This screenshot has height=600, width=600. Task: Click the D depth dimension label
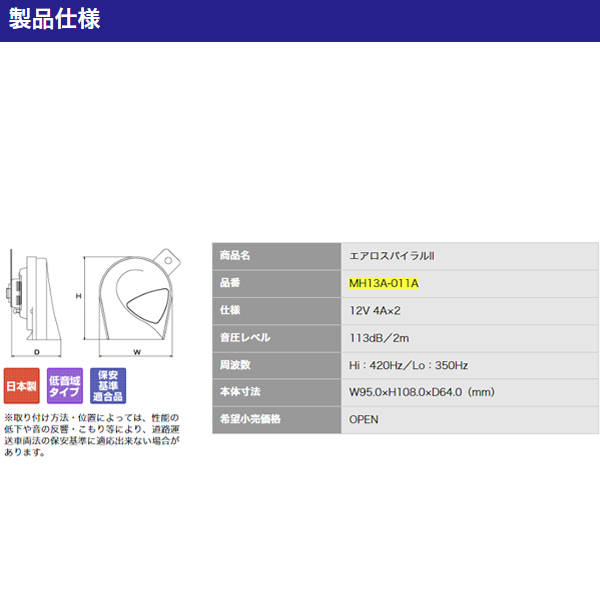[x=36, y=353]
